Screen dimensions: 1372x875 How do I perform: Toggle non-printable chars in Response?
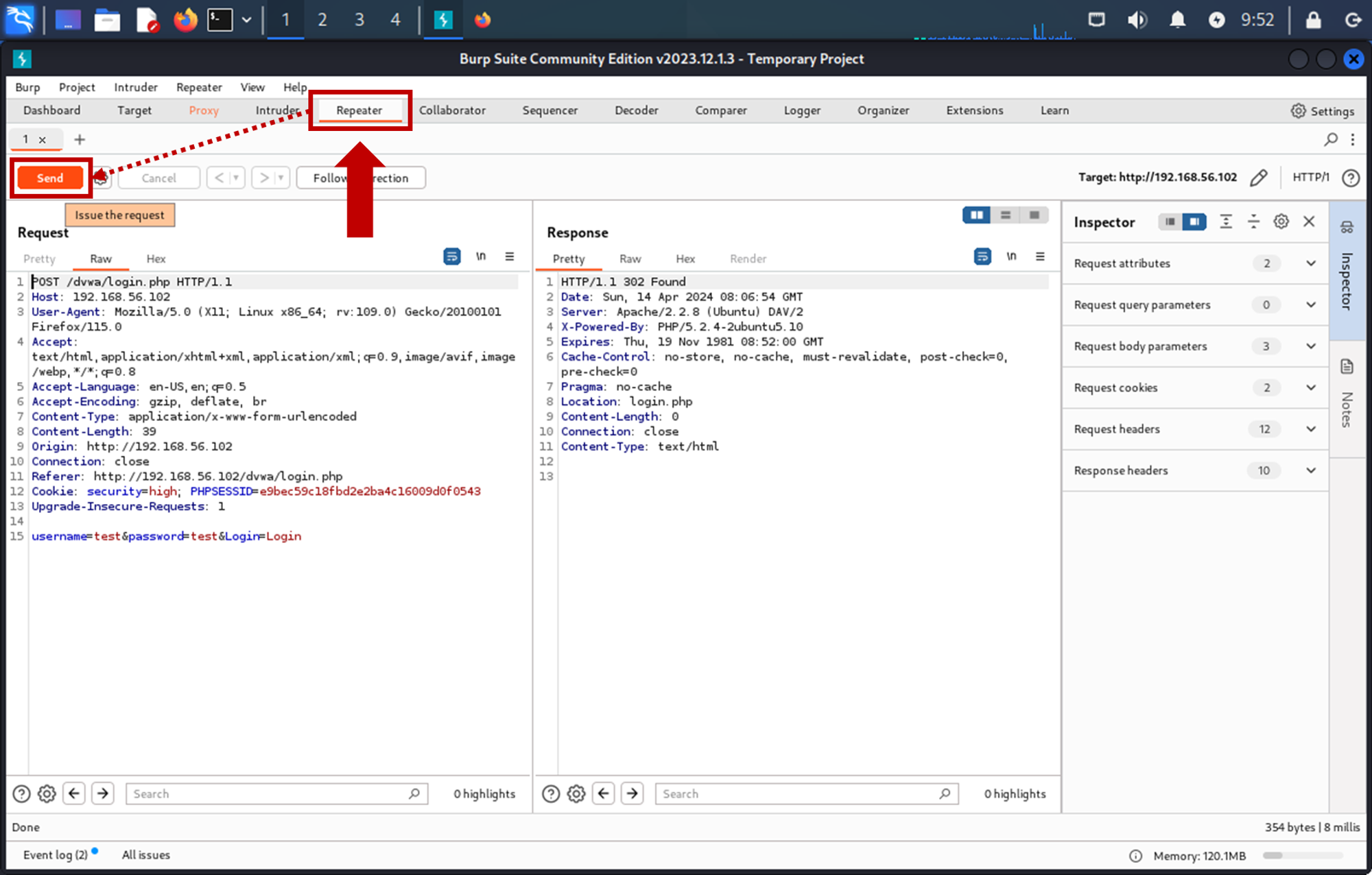(x=1011, y=256)
